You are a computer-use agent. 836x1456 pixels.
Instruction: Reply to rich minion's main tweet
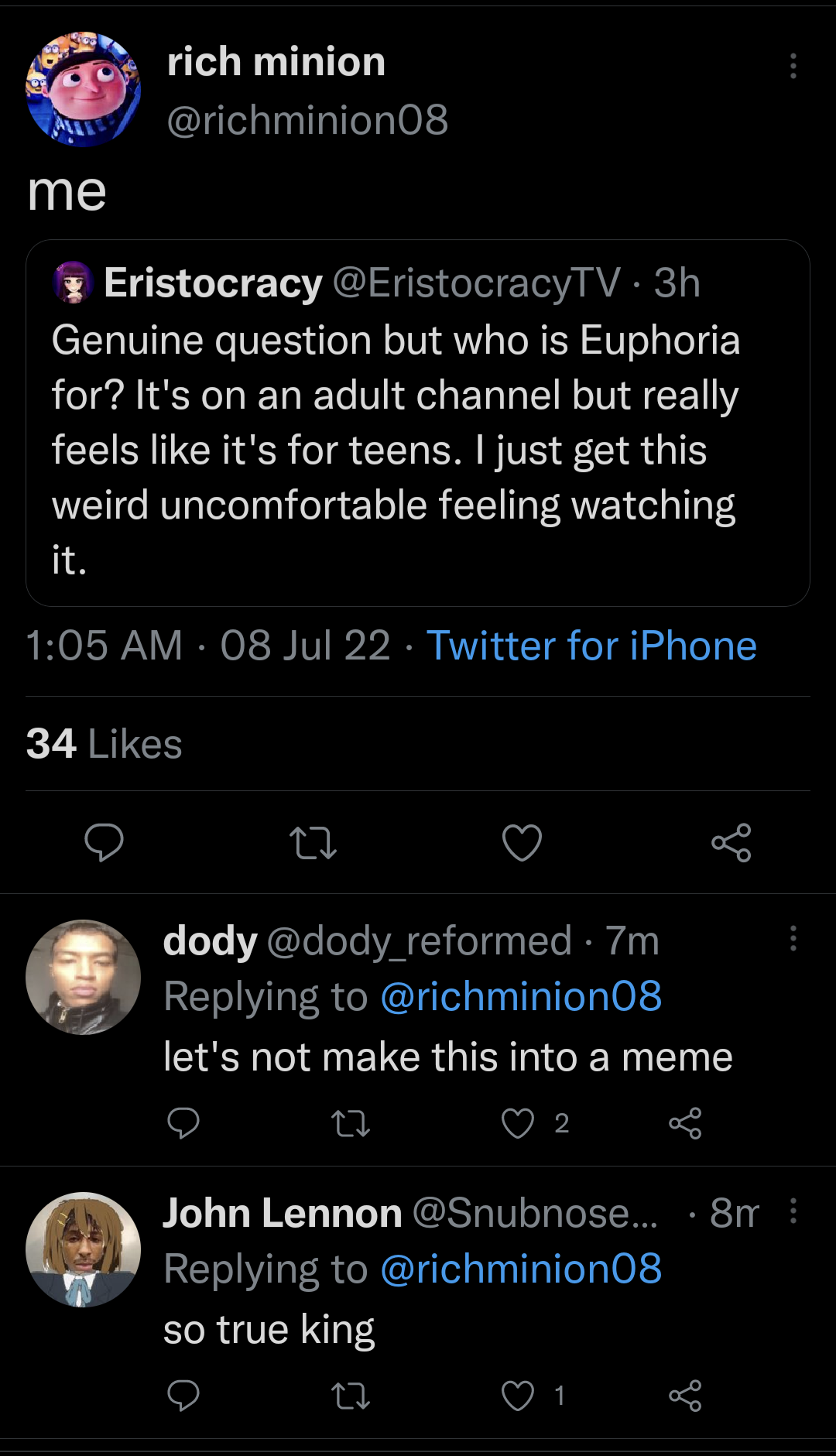104,842
